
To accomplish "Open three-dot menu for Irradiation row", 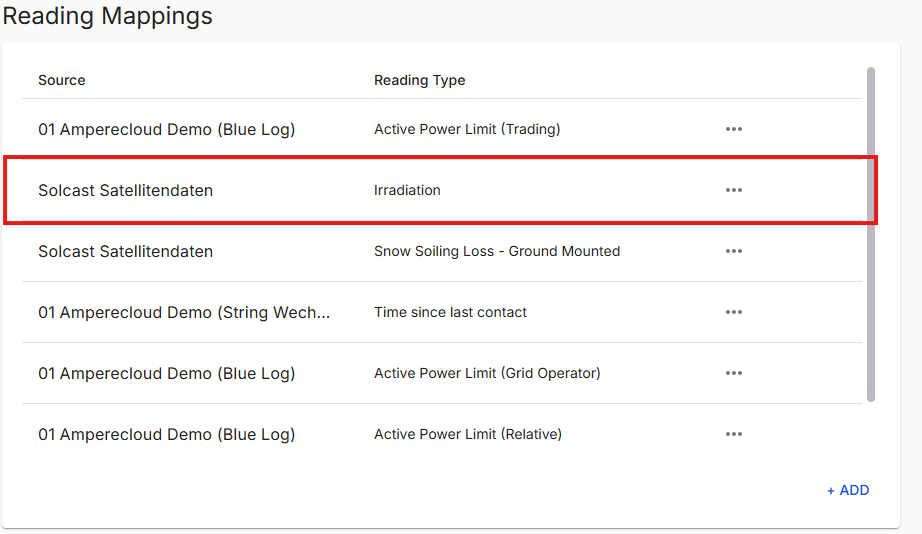I will point(734,190).
